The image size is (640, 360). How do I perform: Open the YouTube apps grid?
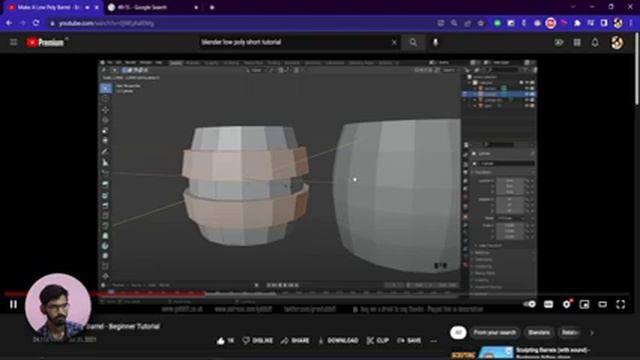[577, 42]
